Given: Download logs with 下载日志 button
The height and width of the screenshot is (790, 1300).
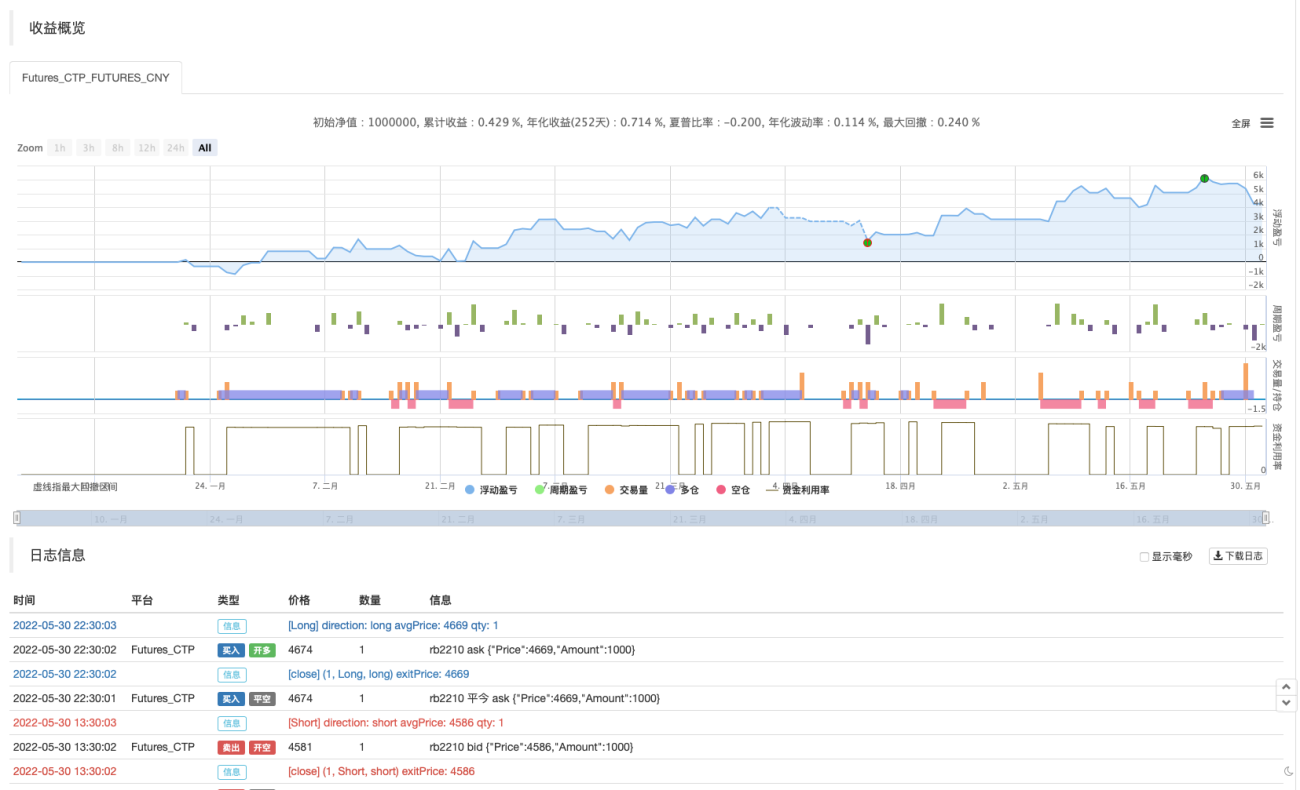Looking at the screenshot, I should click(x=1238, y=556).
